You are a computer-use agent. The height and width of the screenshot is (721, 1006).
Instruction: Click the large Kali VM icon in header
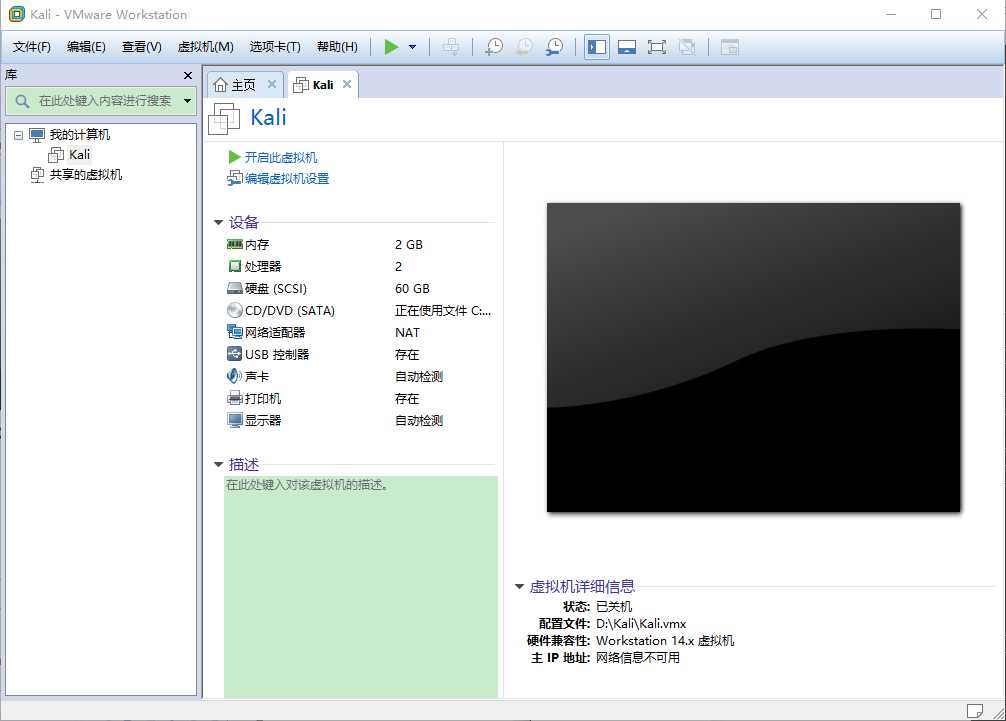click(x=225, y=119)
